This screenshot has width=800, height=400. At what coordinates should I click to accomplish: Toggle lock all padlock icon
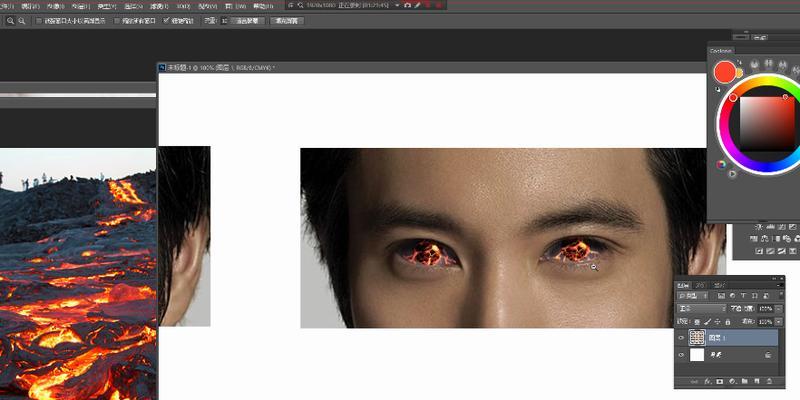pos(728,322)
